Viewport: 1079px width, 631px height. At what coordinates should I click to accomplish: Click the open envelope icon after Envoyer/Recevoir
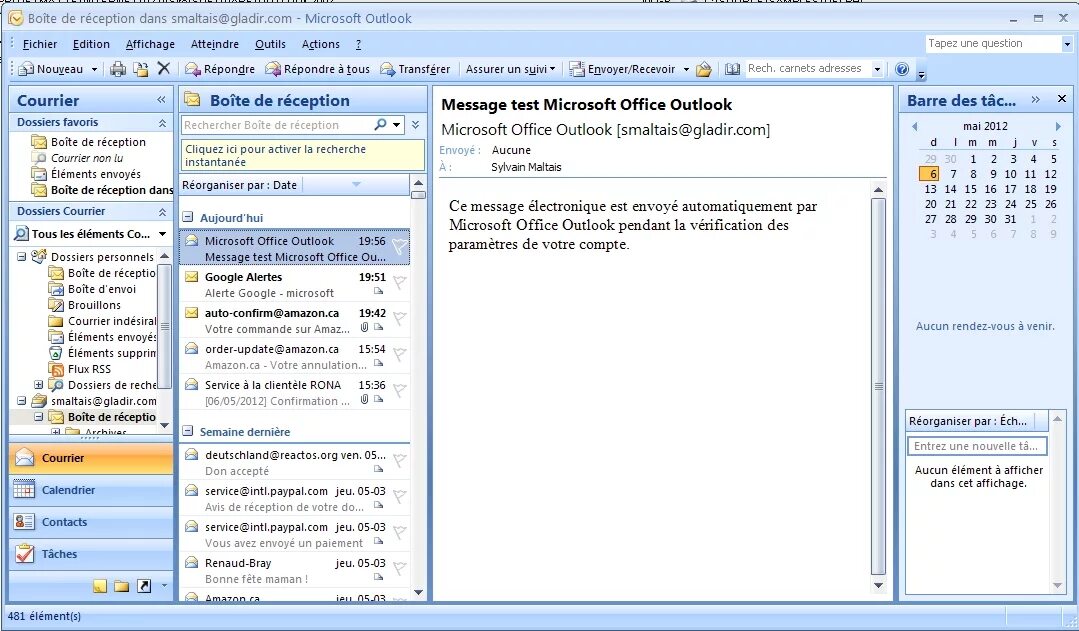(703, 69)
